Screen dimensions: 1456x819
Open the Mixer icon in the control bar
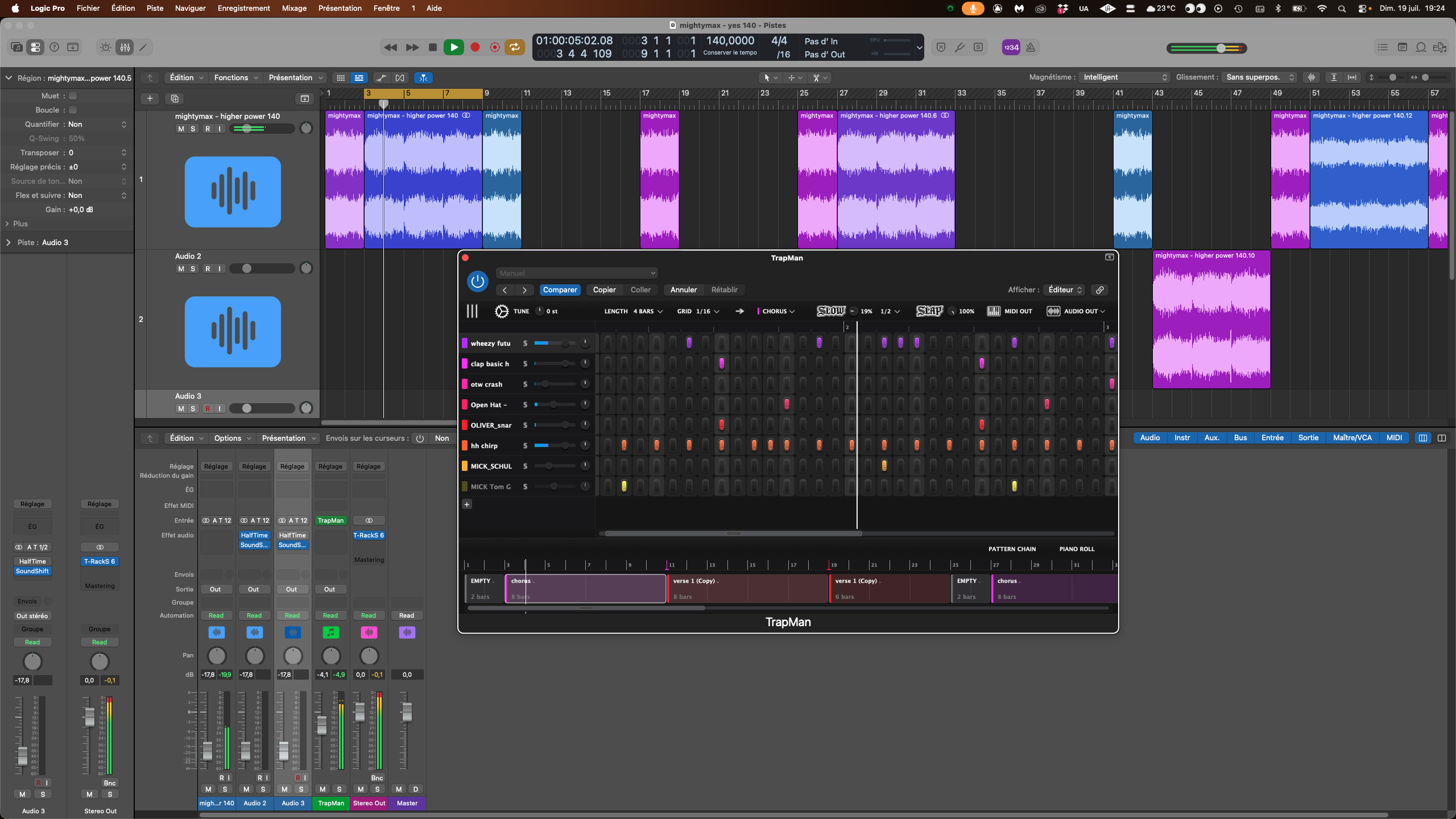(x=125, y=47)
